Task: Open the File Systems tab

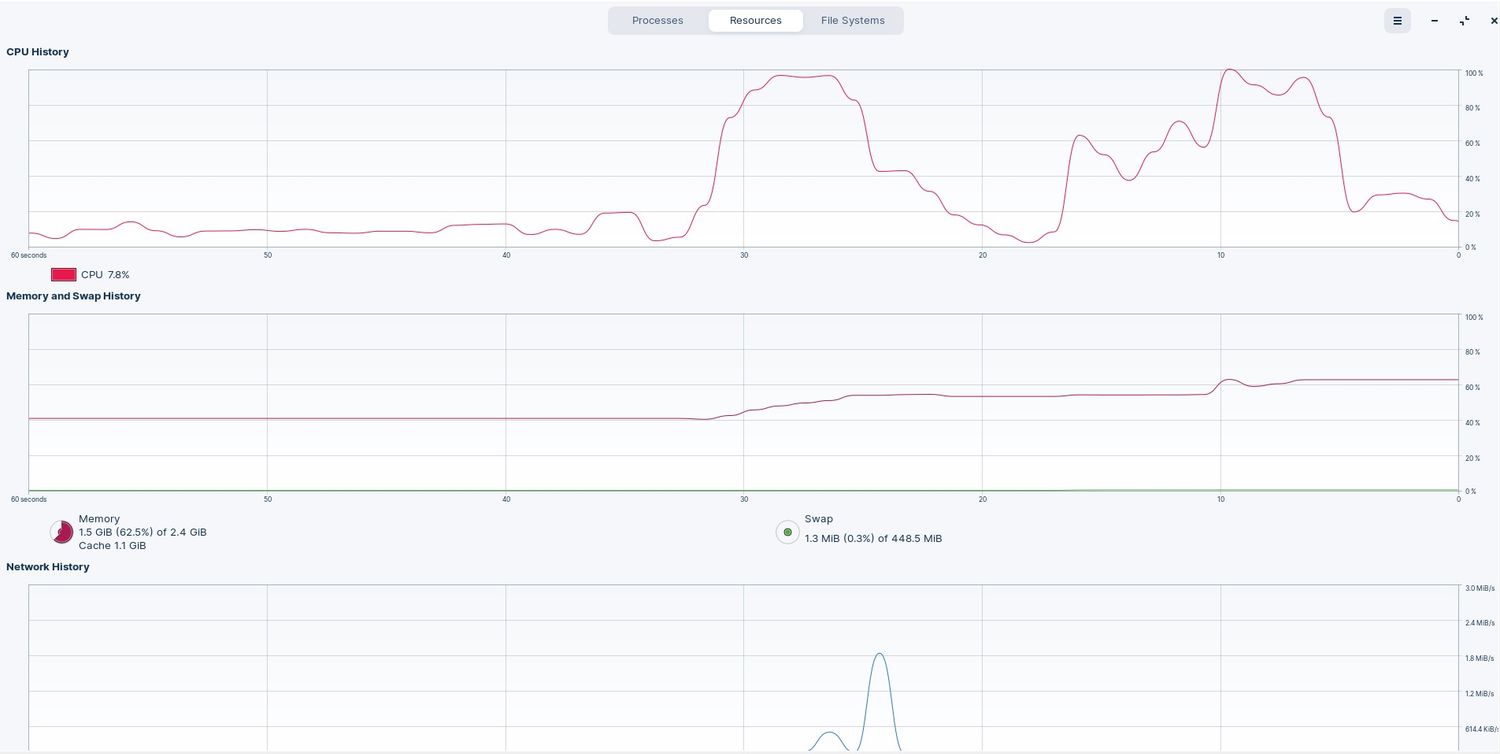Action: pyautogui.click(x=852, y=21)
